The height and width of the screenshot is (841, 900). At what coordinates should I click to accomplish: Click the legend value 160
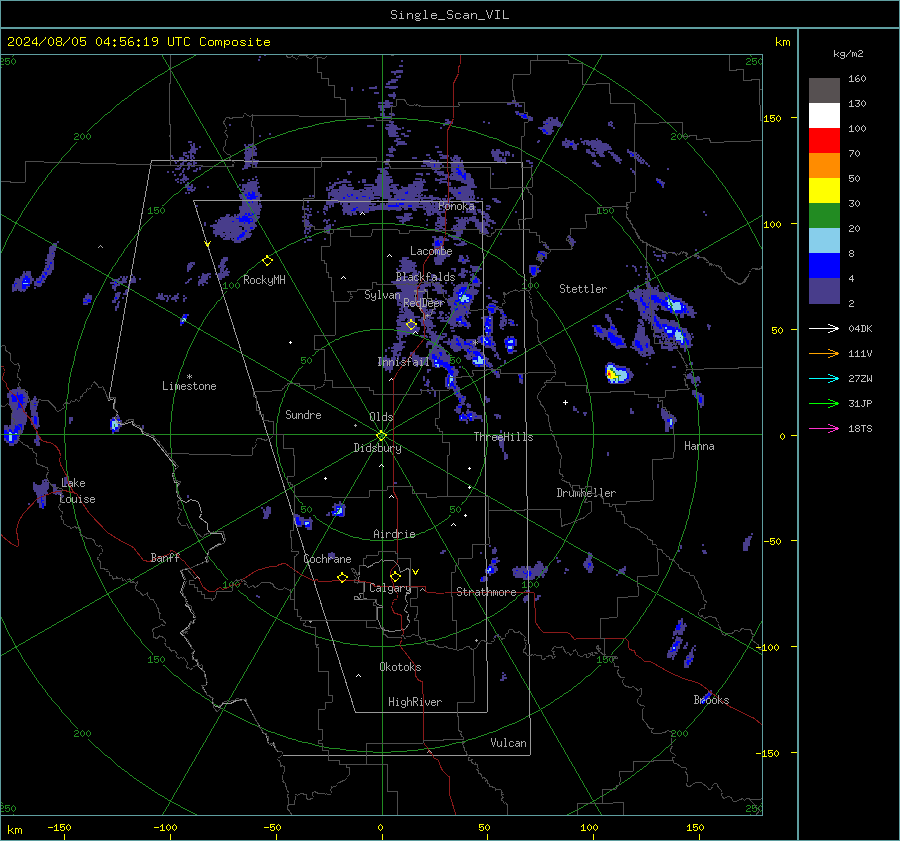(x=858, y=79)
